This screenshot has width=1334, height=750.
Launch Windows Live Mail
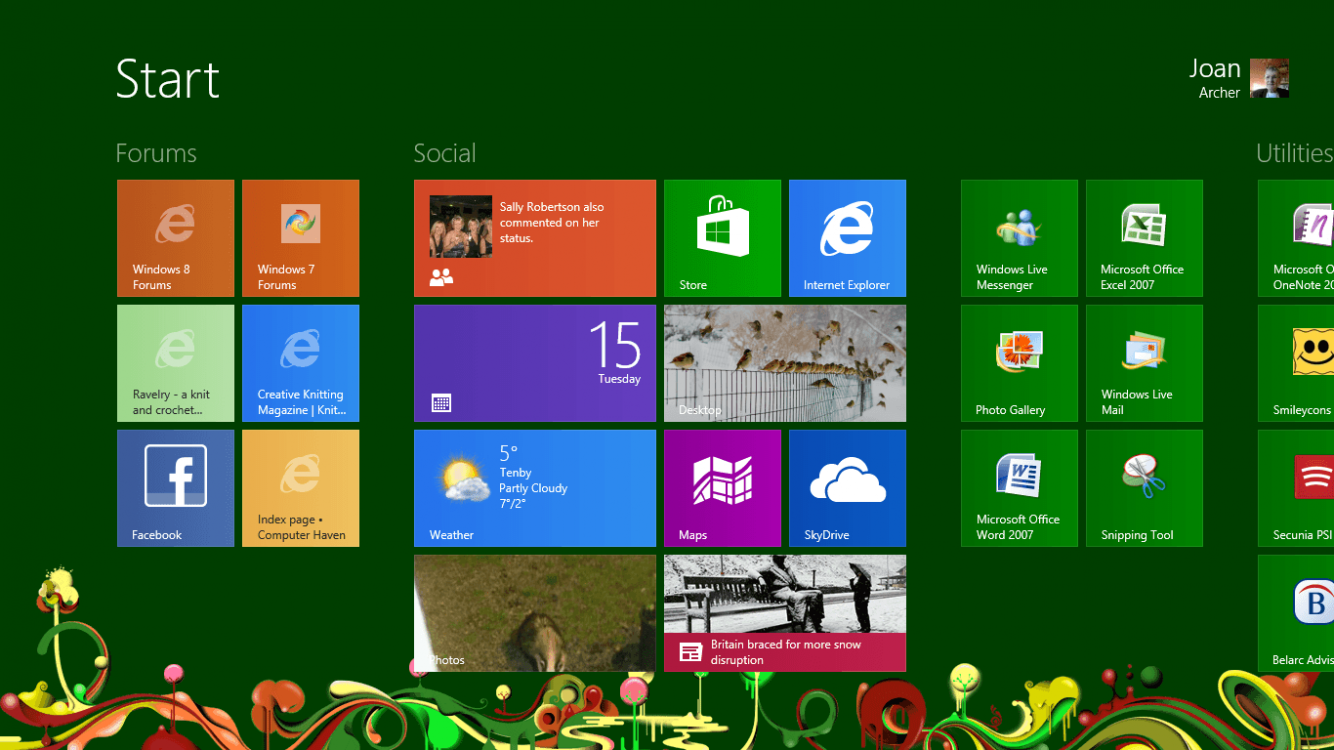coord(1144,363)
